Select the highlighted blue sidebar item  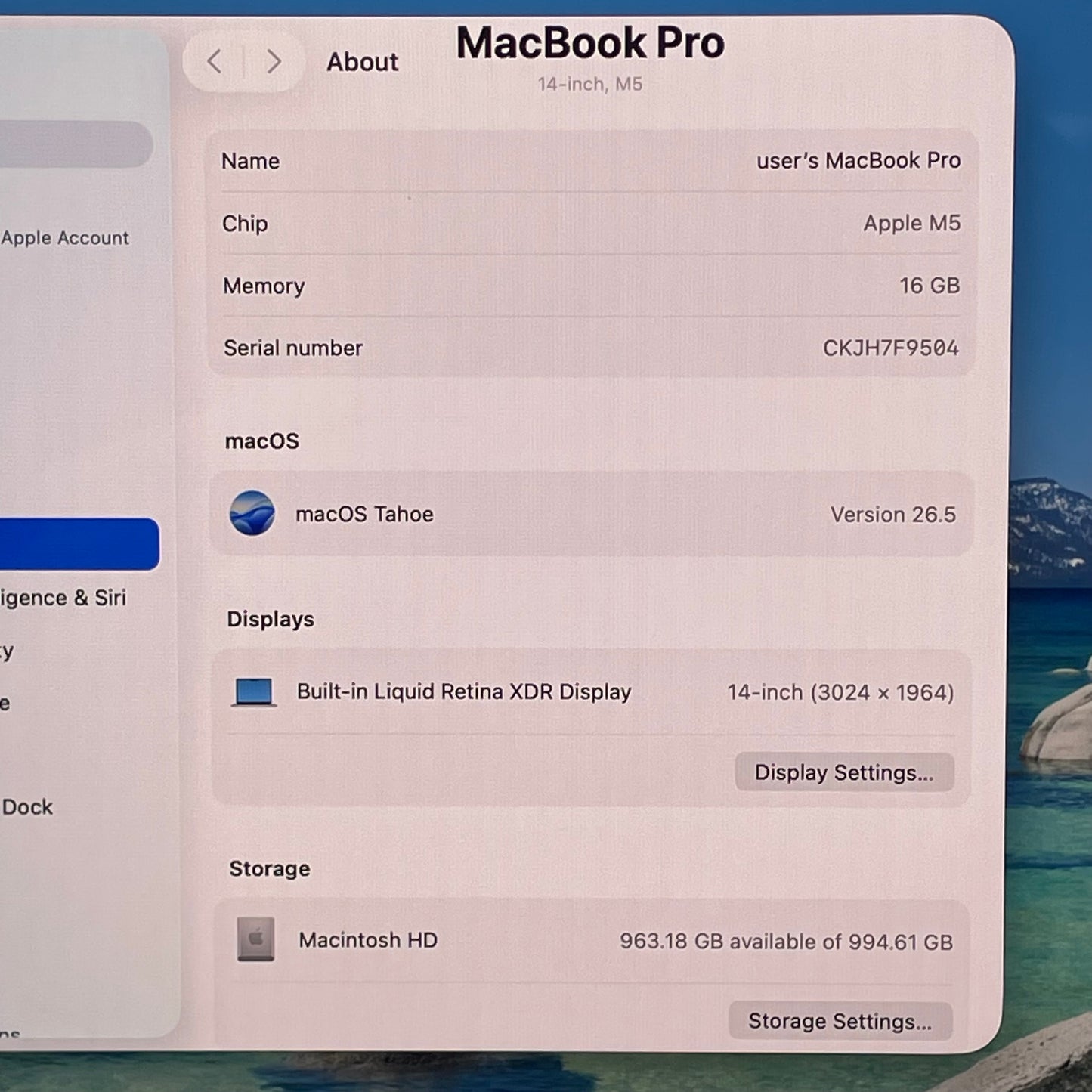point(79,544)
